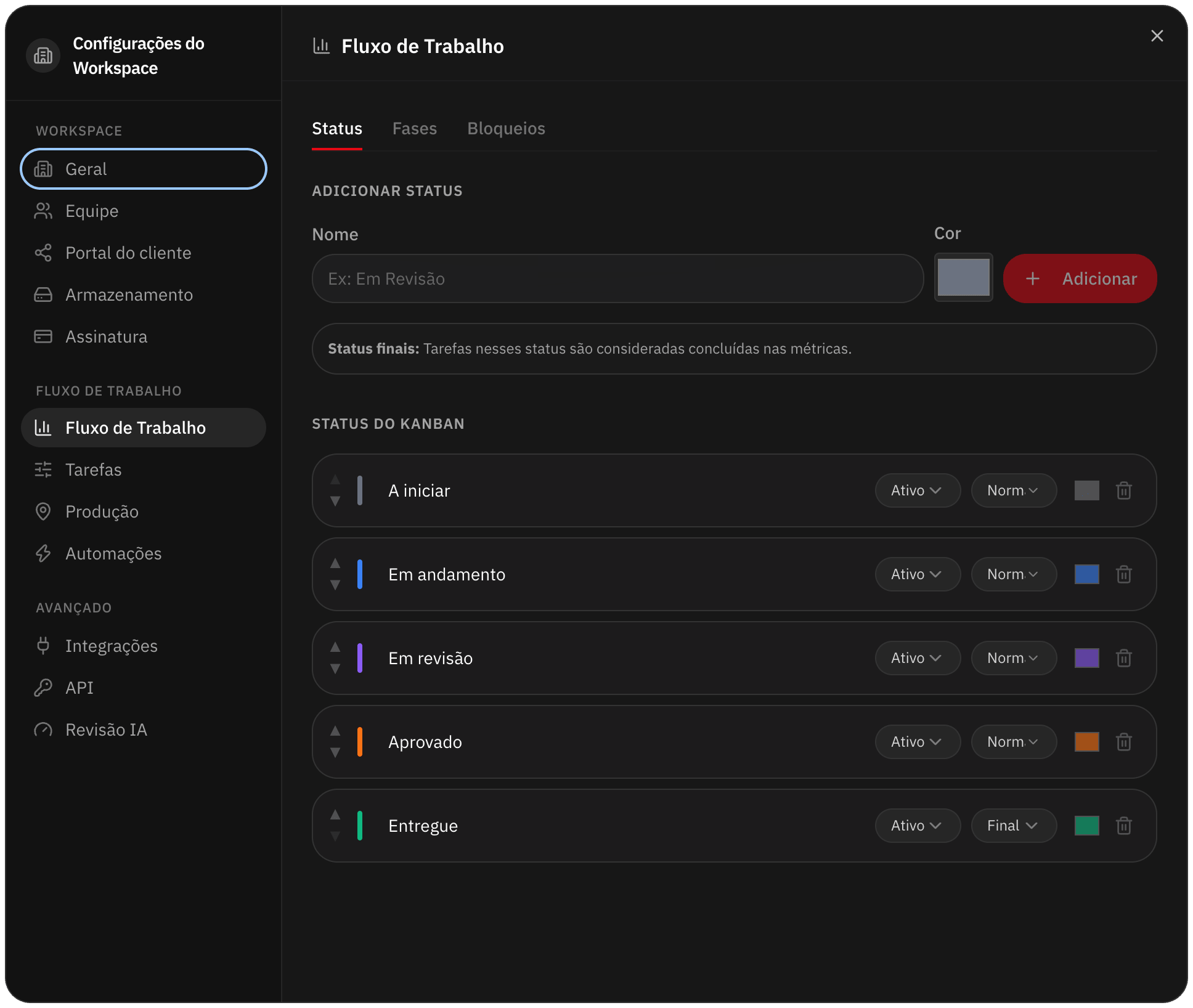Screen dimensions: 1193x1008
Task: Open Ativo dropdown for Entregue
Action: (918, 826)
